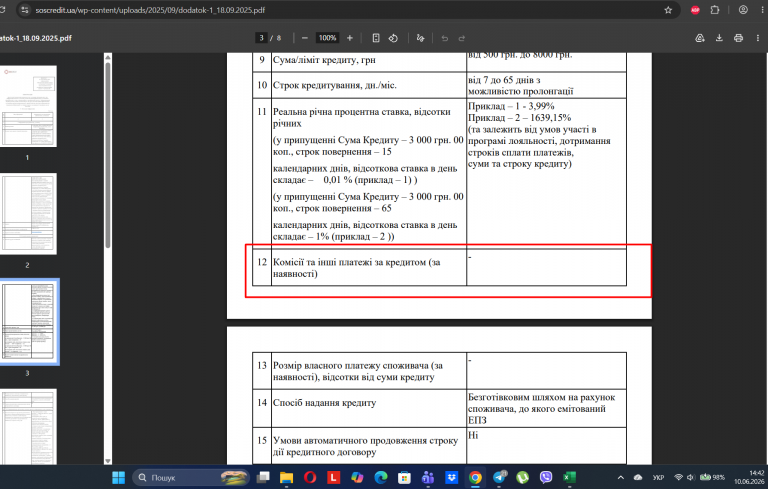Switch input language УКР

point(658,477)
